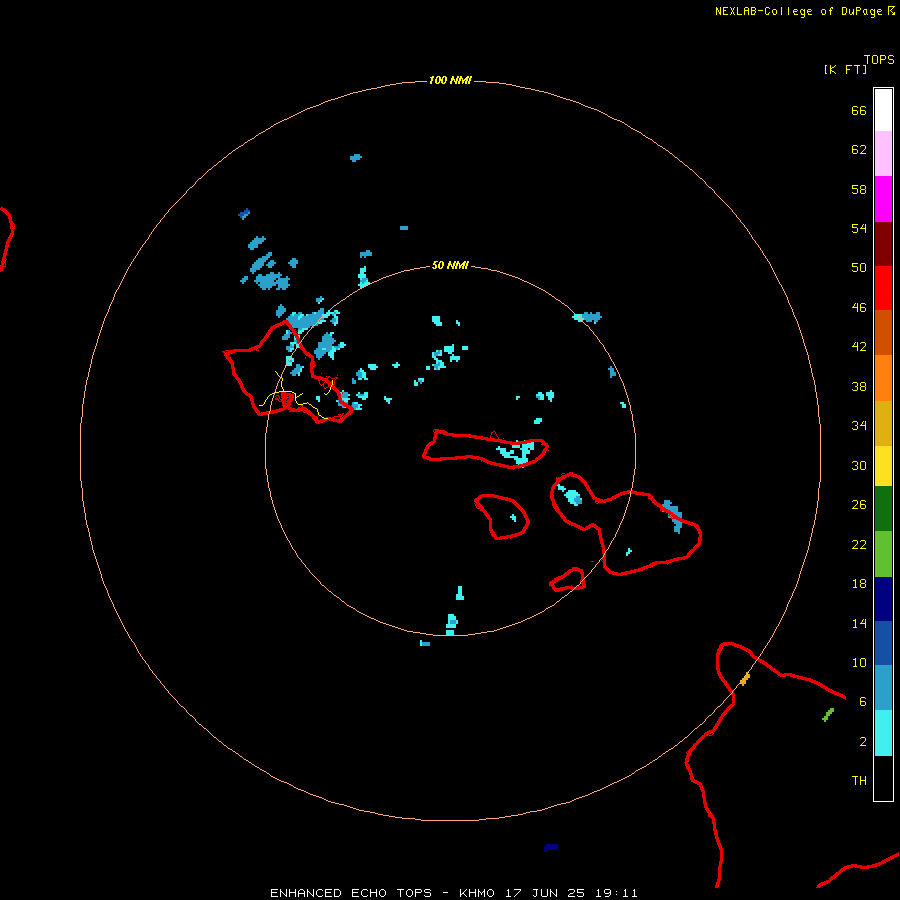Click the legend value 66

coord(859,111)
